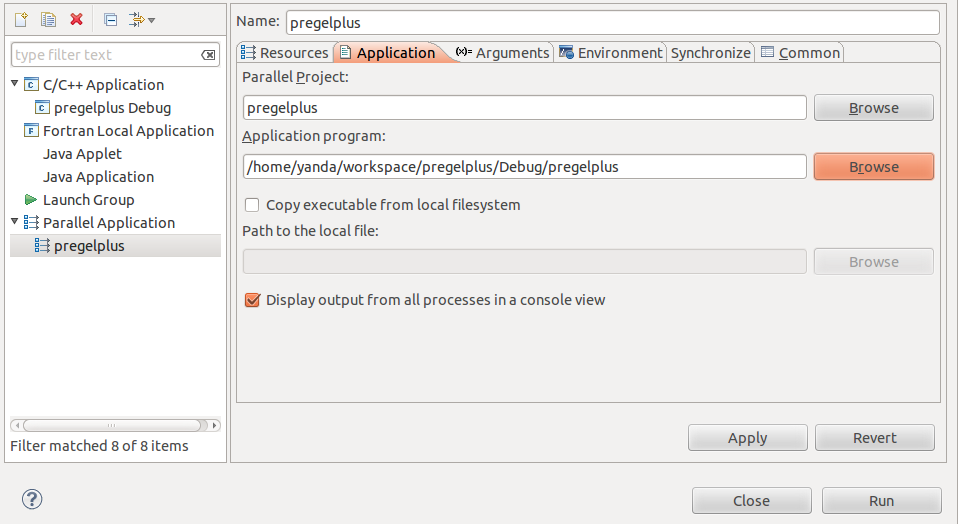Open the Environment tab
This screenshot has width=958, height=524.
[610, 53]
